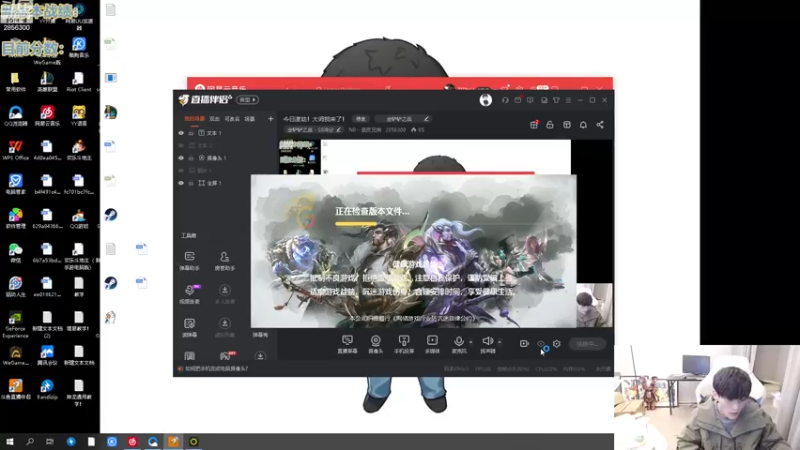Expand speaker options arrow
The width and height of the screenshot is (800, 450).
coord(499,342)
